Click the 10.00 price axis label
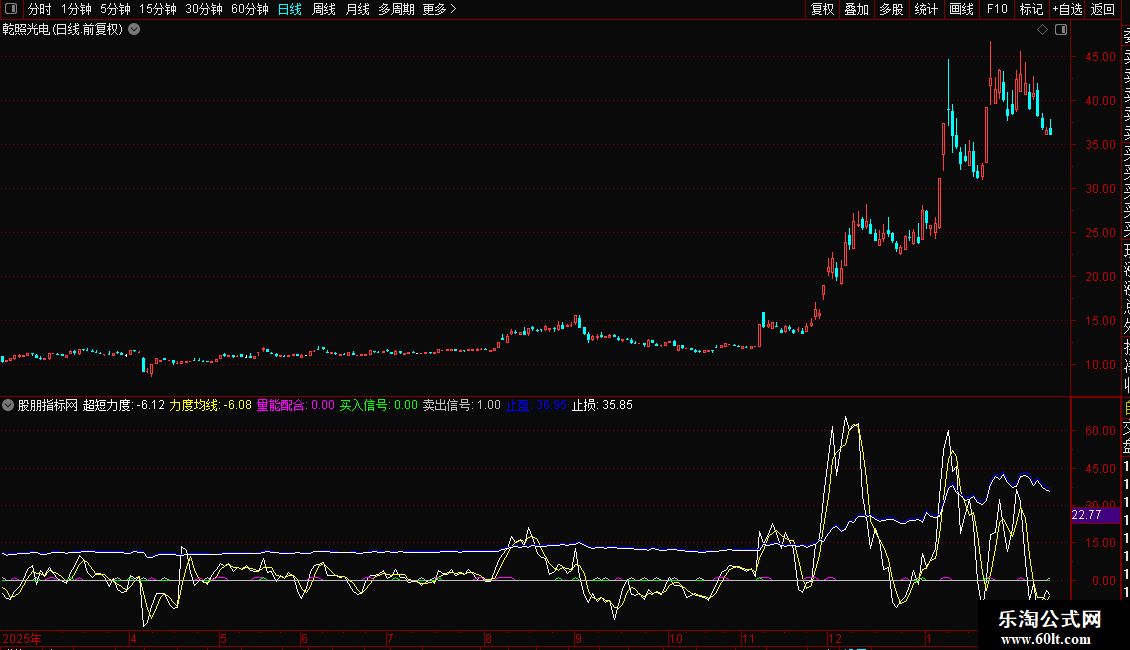The width and height of the screenshot is (1130, 650). [1100, 365]
